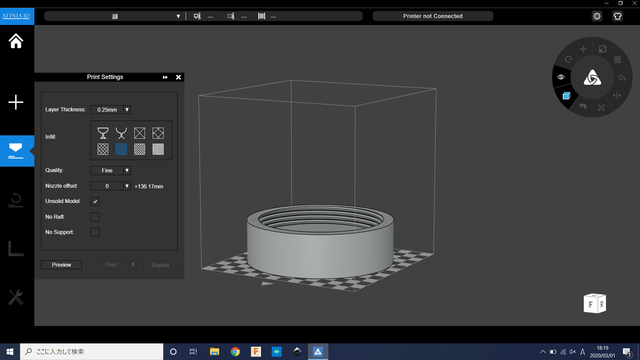This screenshot has height=360, width=640.
Task: Open File Explorer from taskbar
Action: coord(214,351)
